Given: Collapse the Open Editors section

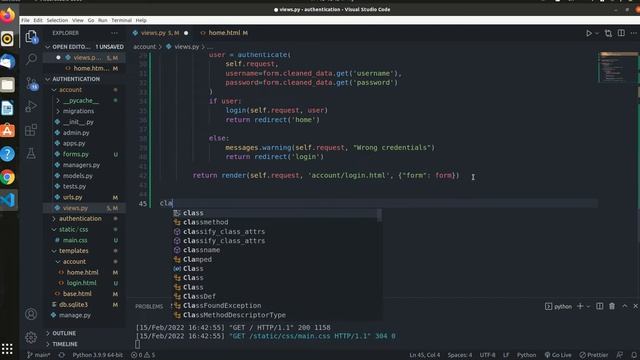Looking at the screenshot, I should click(x=48, y=47).
